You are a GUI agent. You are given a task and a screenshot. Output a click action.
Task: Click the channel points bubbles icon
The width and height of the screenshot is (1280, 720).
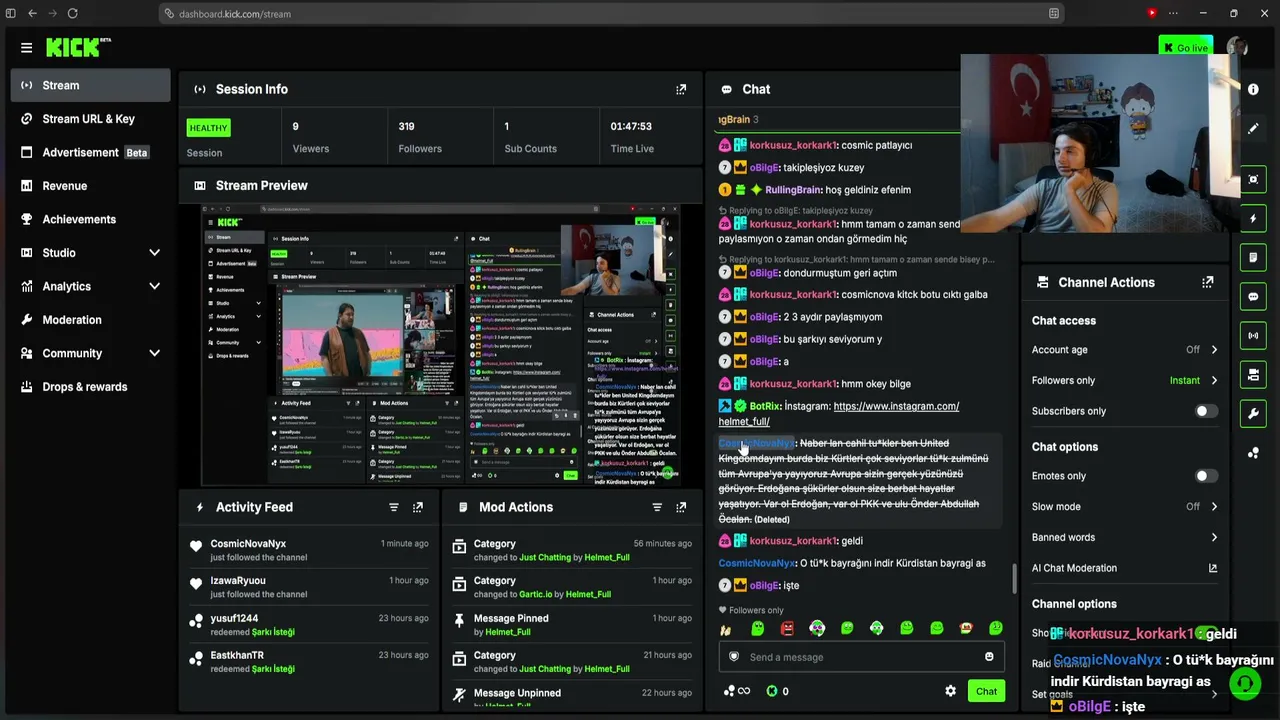pos(730,691)
